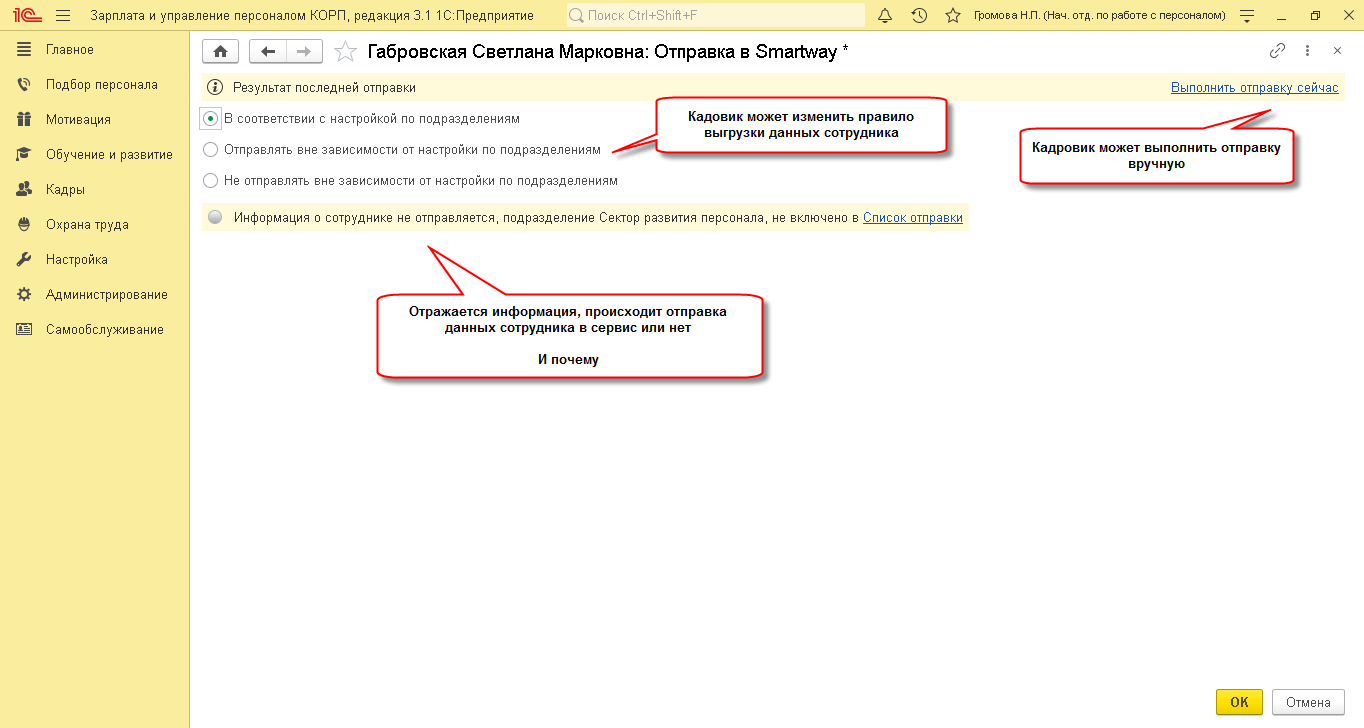Image resolution: width=1364 pixels, height=728 pixels.
Task: Open the Самообслуживание section
Action: tap(94, 330)
